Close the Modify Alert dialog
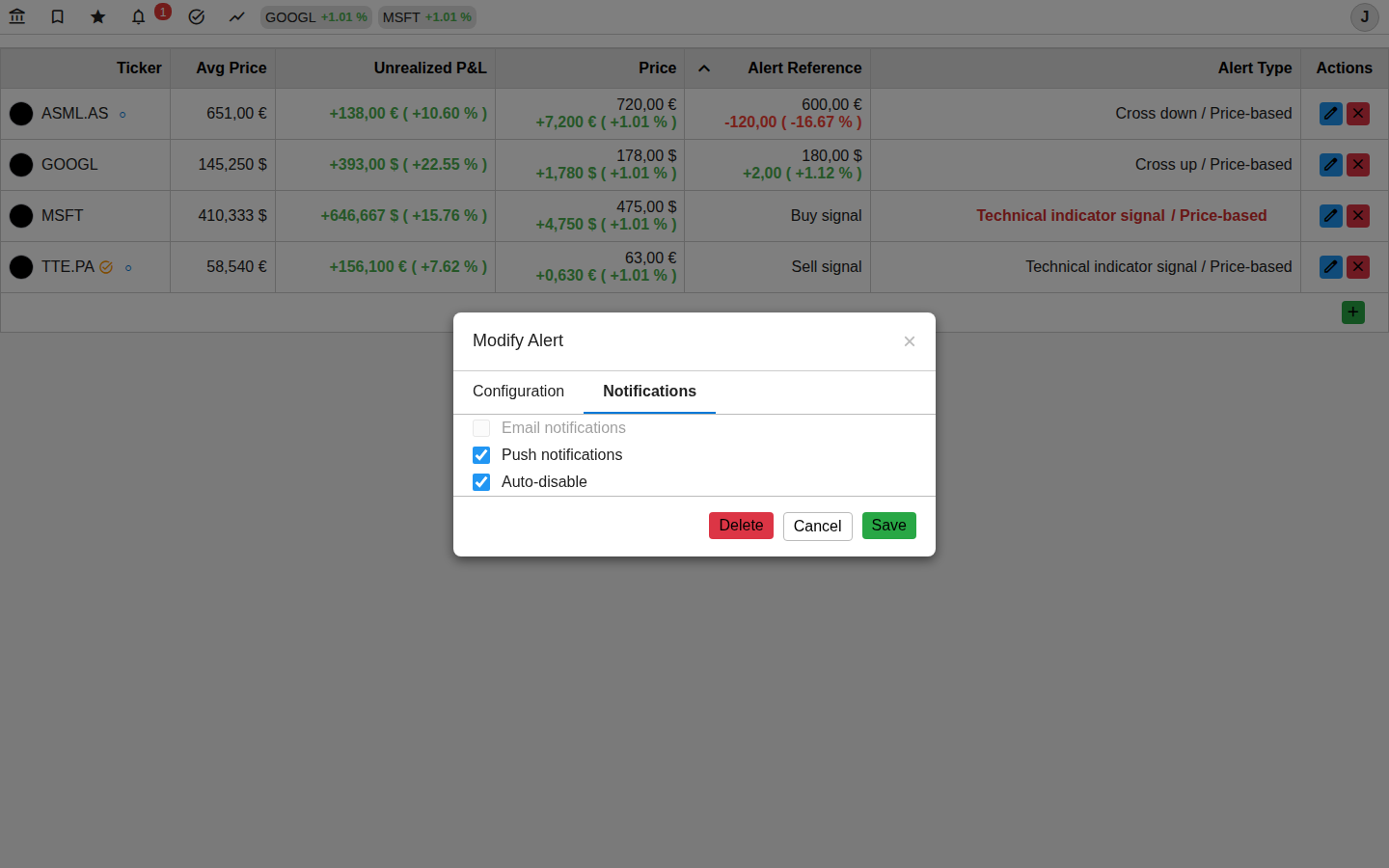 pyautogui.click(x=910, y=341)
